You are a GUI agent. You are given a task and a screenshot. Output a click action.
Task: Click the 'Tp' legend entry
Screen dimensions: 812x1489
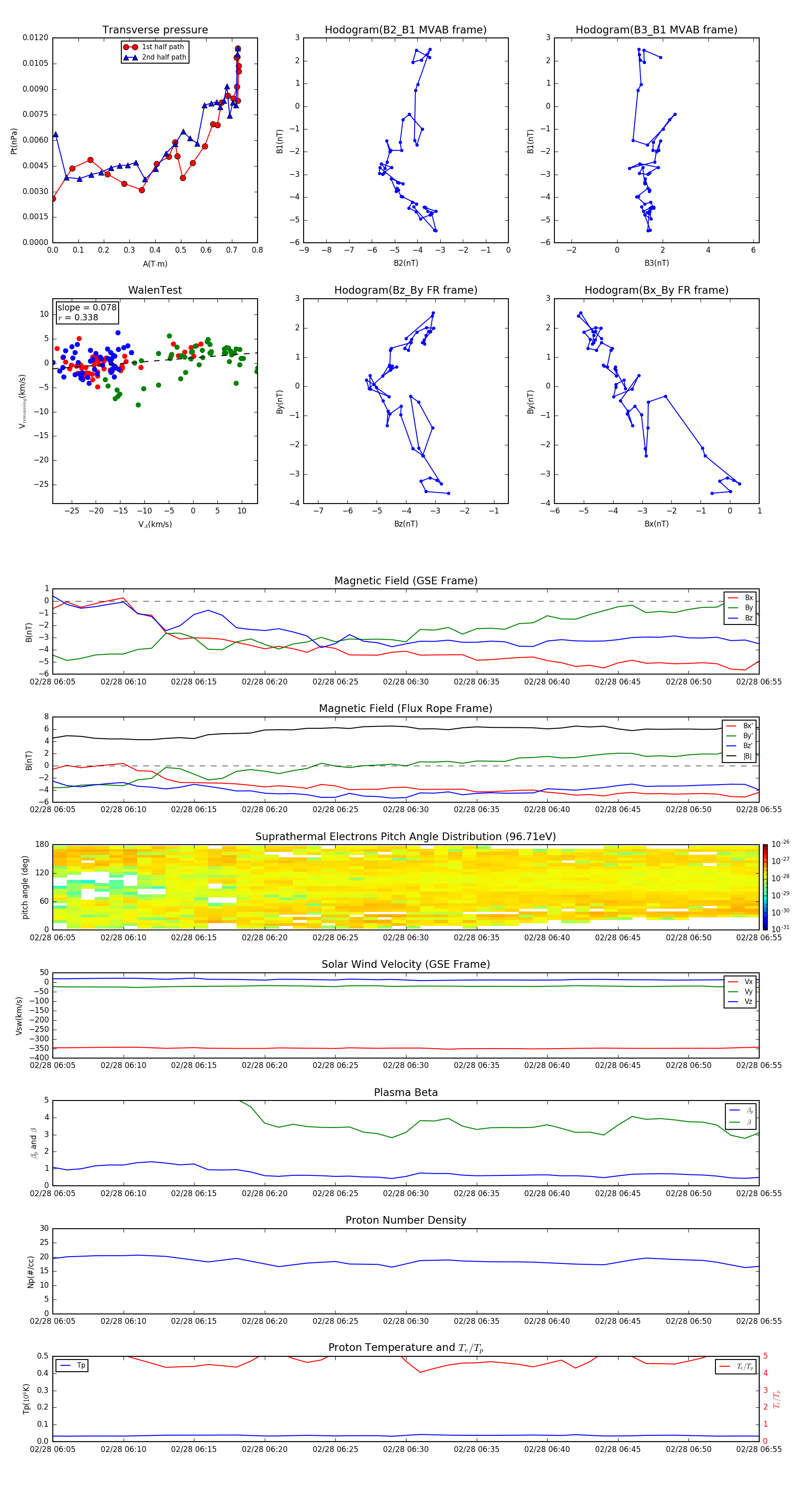point(73,1366)
